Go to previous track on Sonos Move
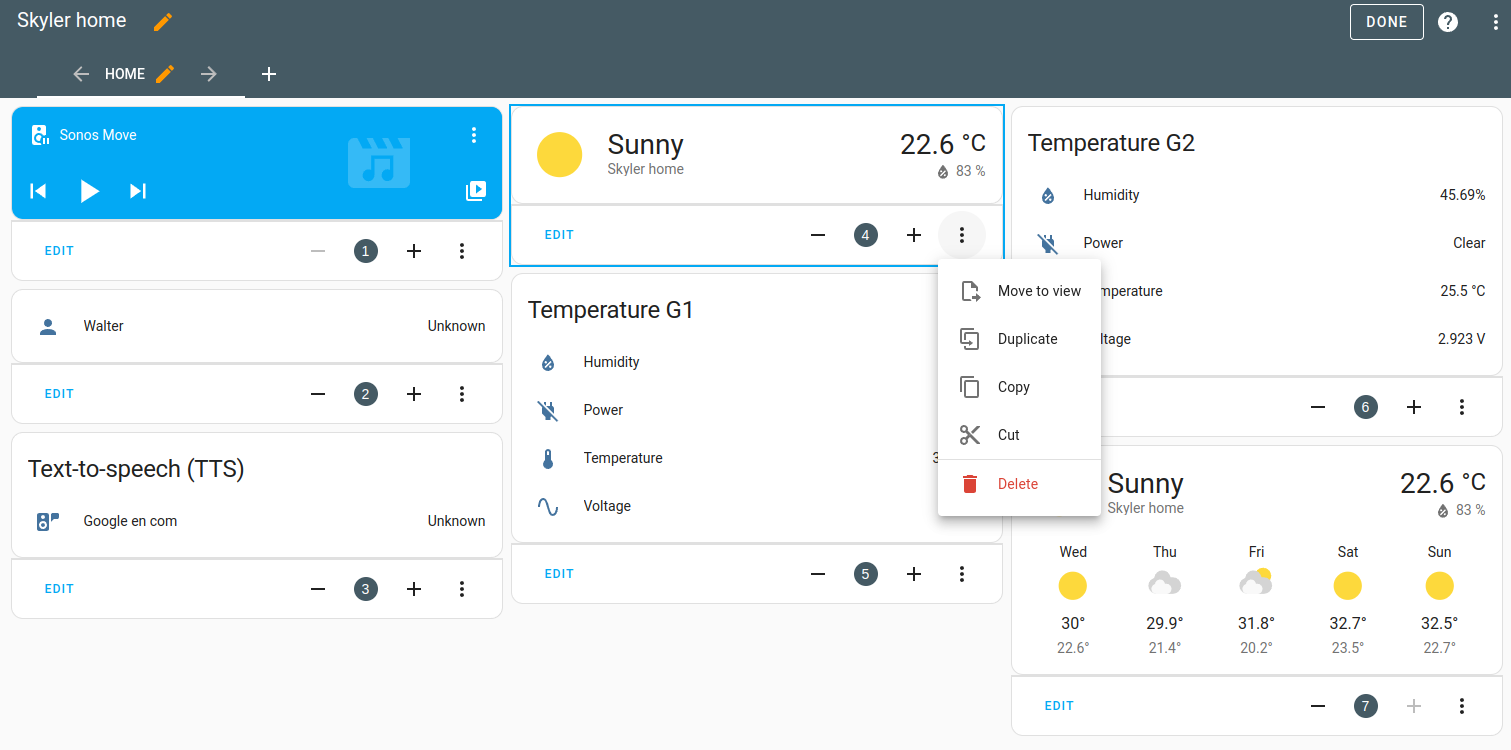 point(38,191)
